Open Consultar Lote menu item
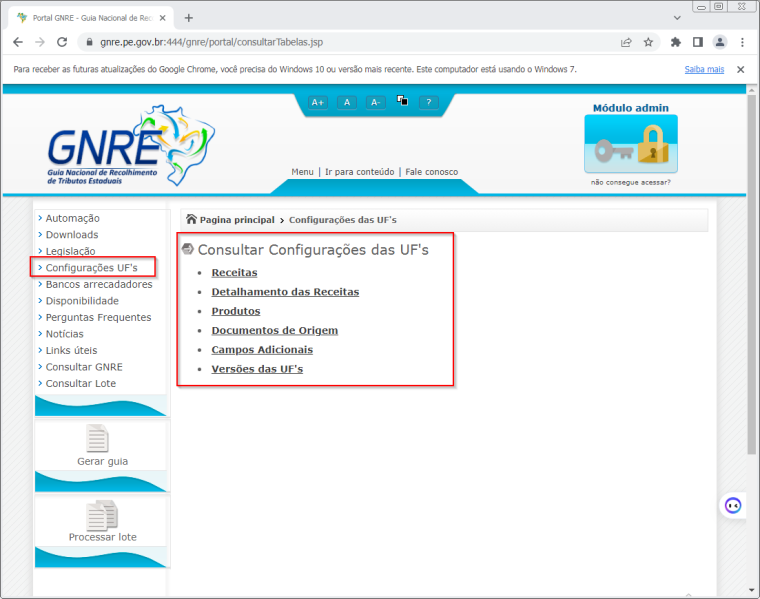 80,383
